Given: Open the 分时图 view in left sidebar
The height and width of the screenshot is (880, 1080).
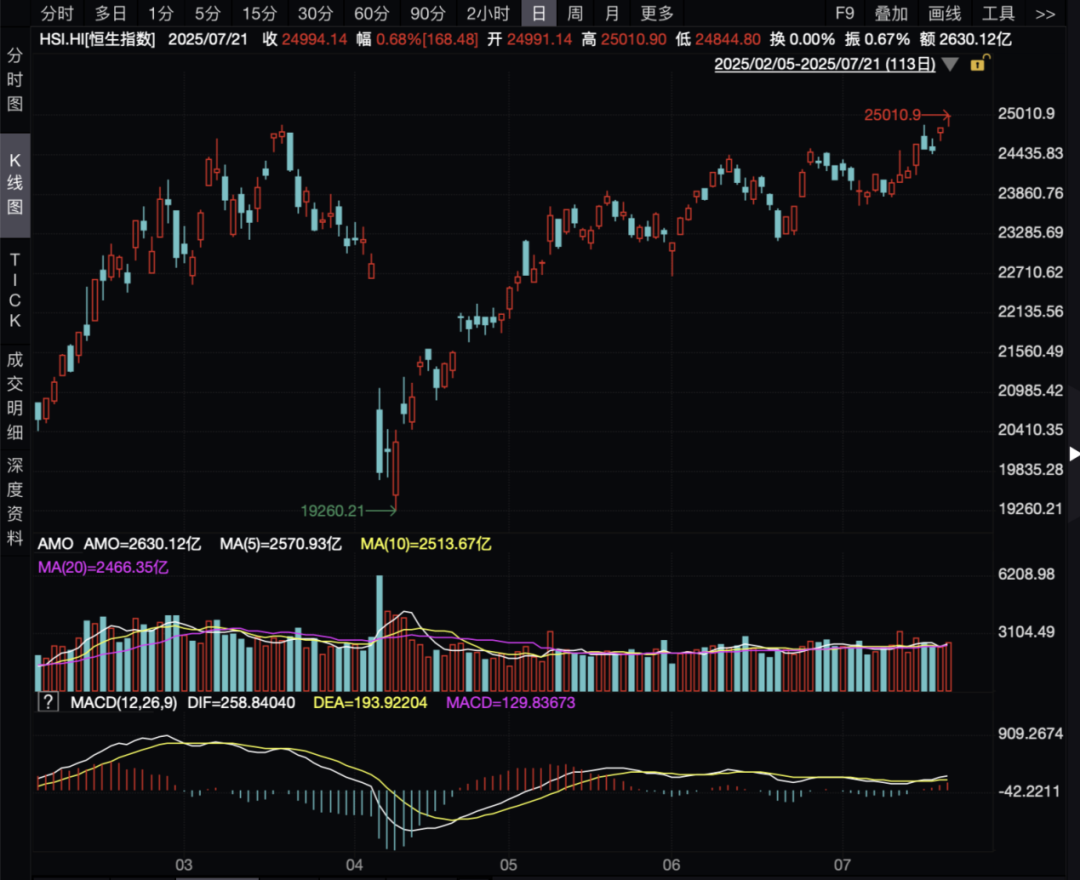Looking at the screenshot, I should coord(15,80).
